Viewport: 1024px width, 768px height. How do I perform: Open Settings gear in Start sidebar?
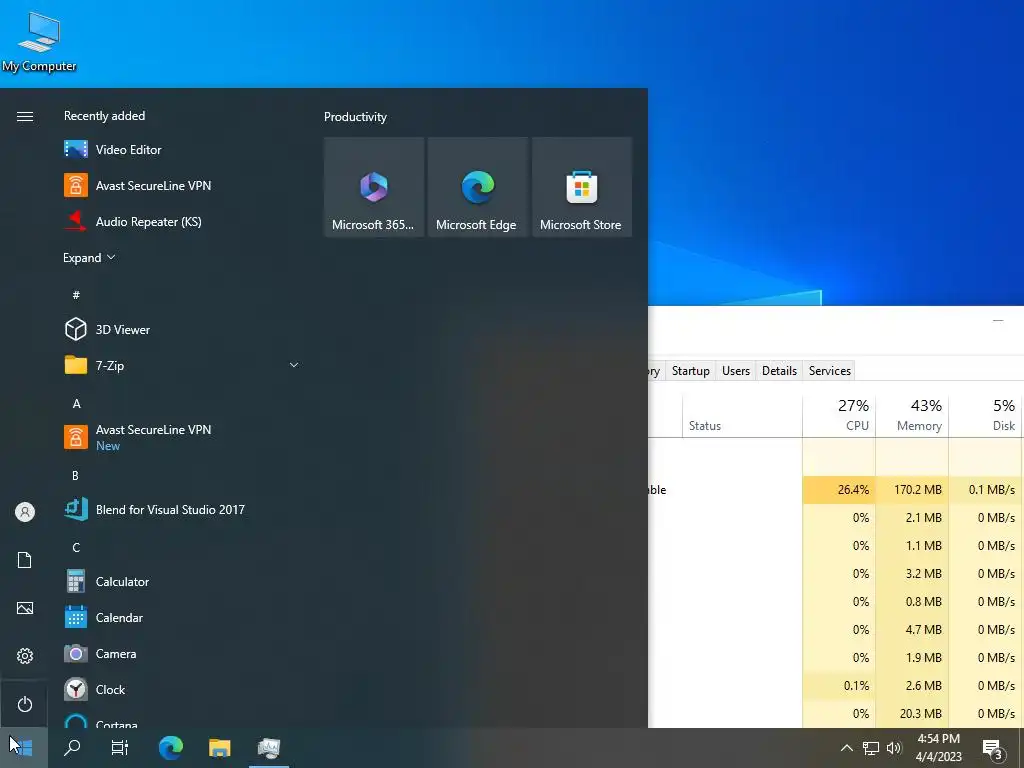(x=25, y=656)
